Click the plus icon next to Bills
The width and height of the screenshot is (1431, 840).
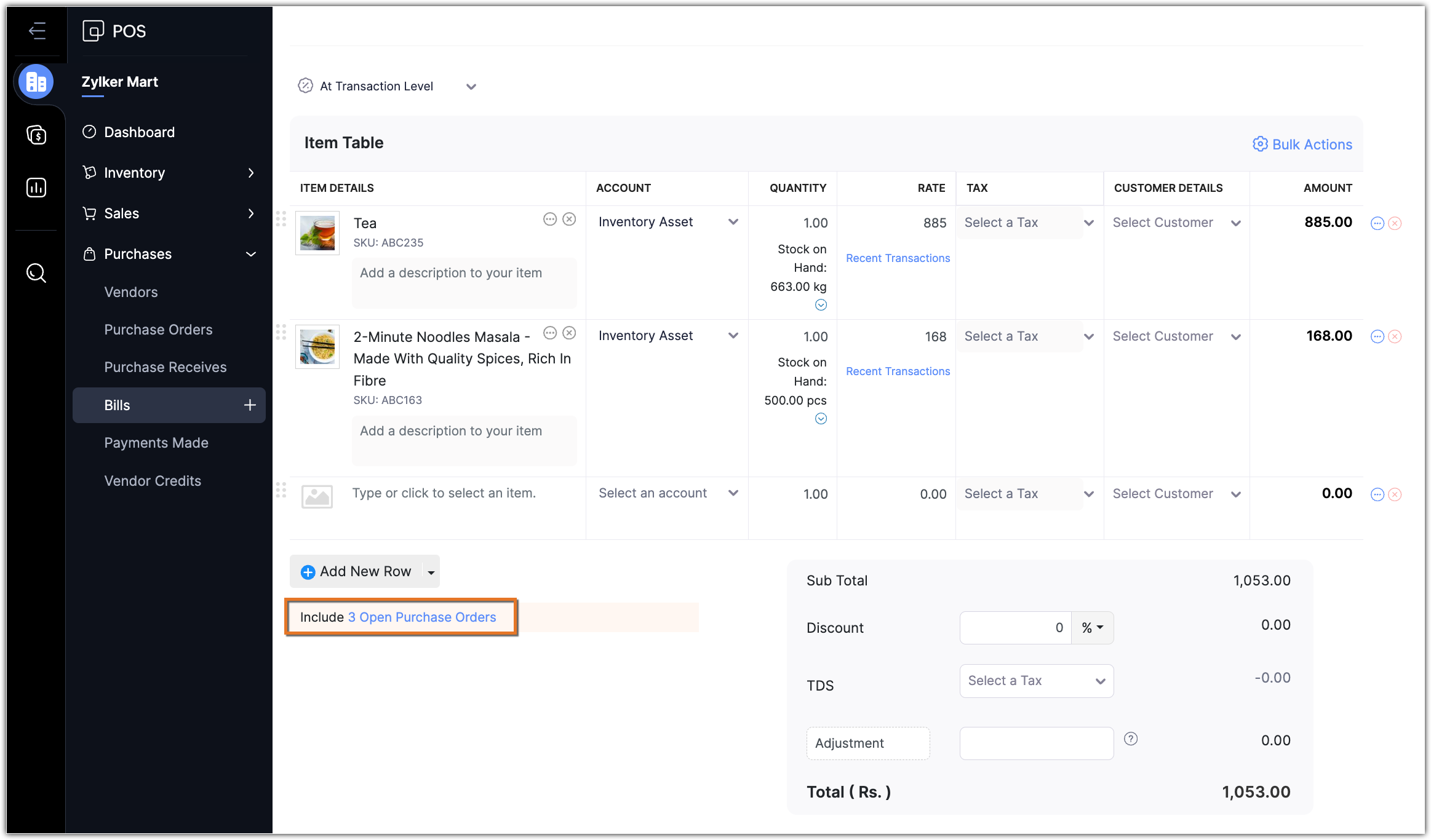[250, 405]
